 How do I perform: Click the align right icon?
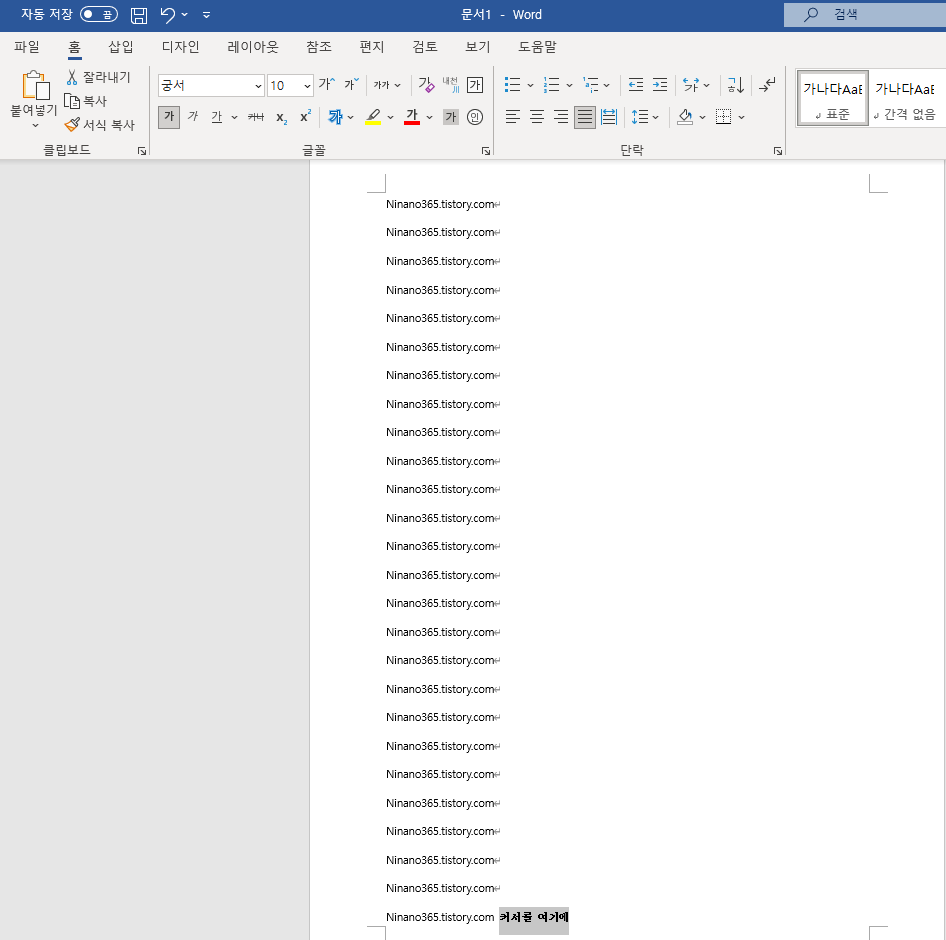coord(560,117)
